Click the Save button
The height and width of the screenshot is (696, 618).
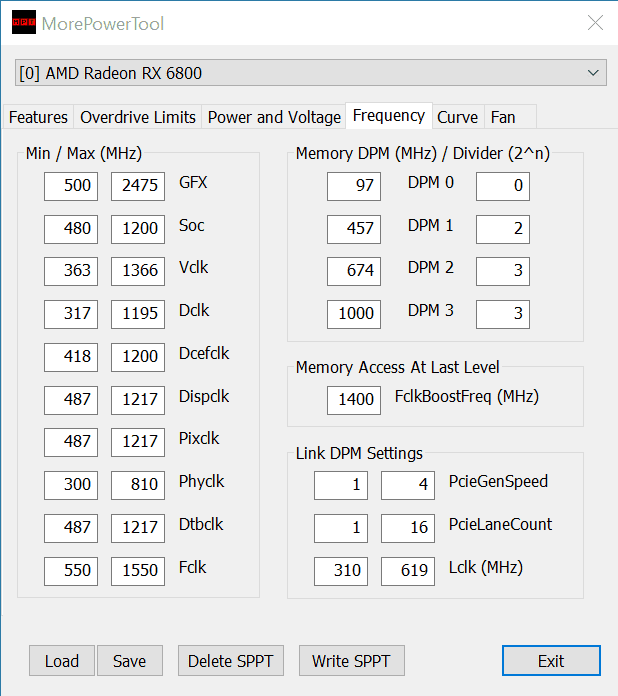[130, 660]
